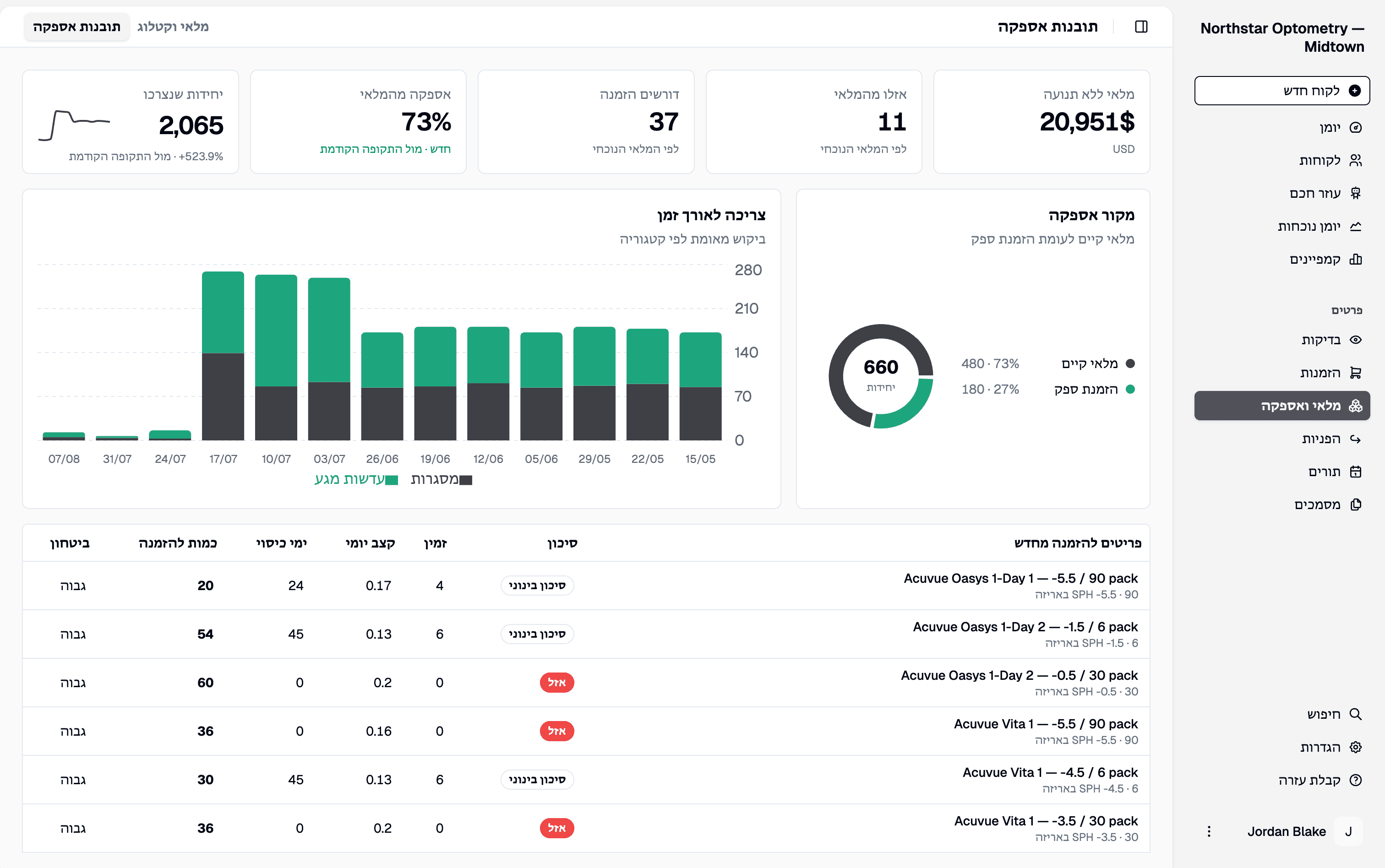The height and width of the screenshot is (868, 1385).
Task: Open the דורשים הזמנה 37 card
Action: (586, 122)
